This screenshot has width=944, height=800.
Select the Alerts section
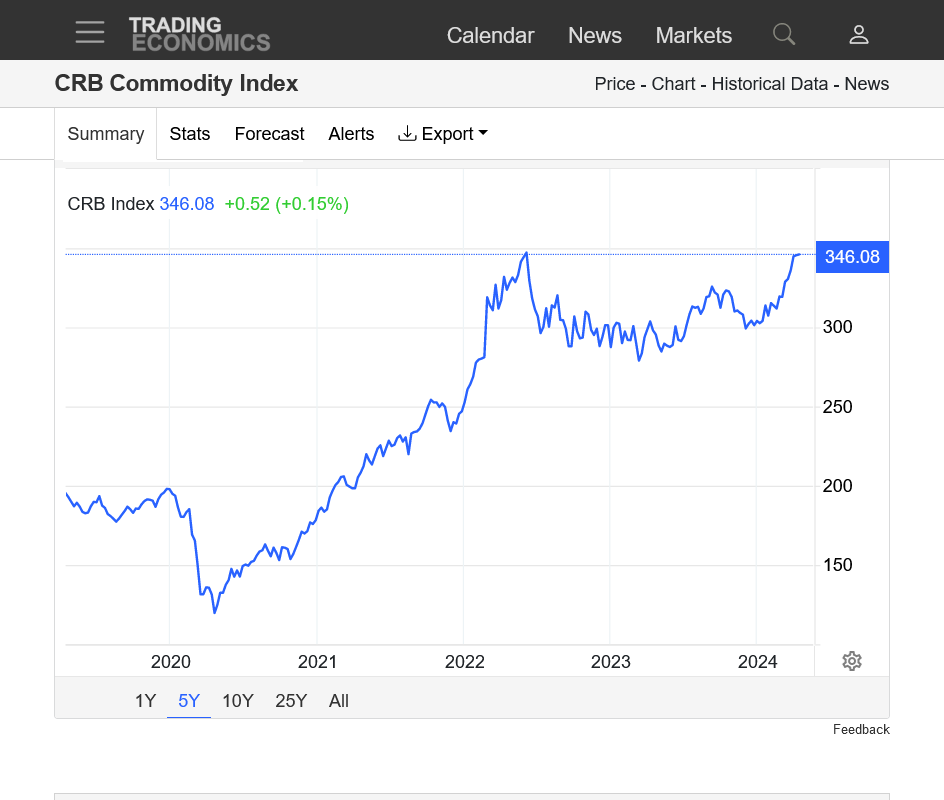click(351, 133)
